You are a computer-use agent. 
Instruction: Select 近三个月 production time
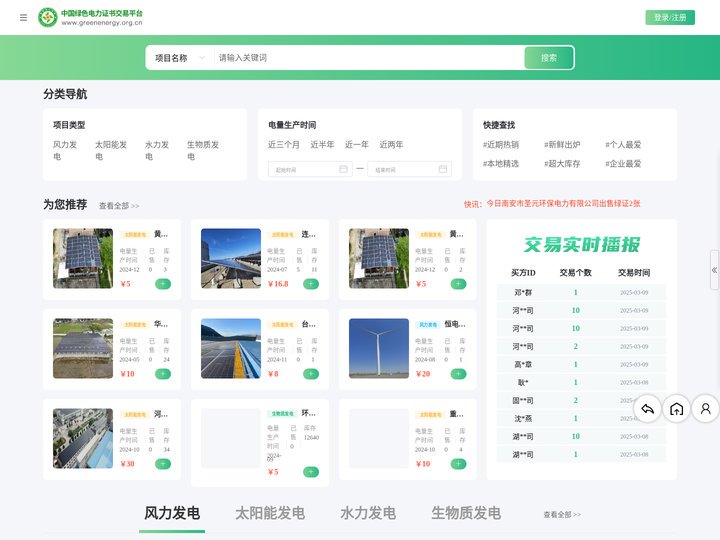[x=284, y=145]
